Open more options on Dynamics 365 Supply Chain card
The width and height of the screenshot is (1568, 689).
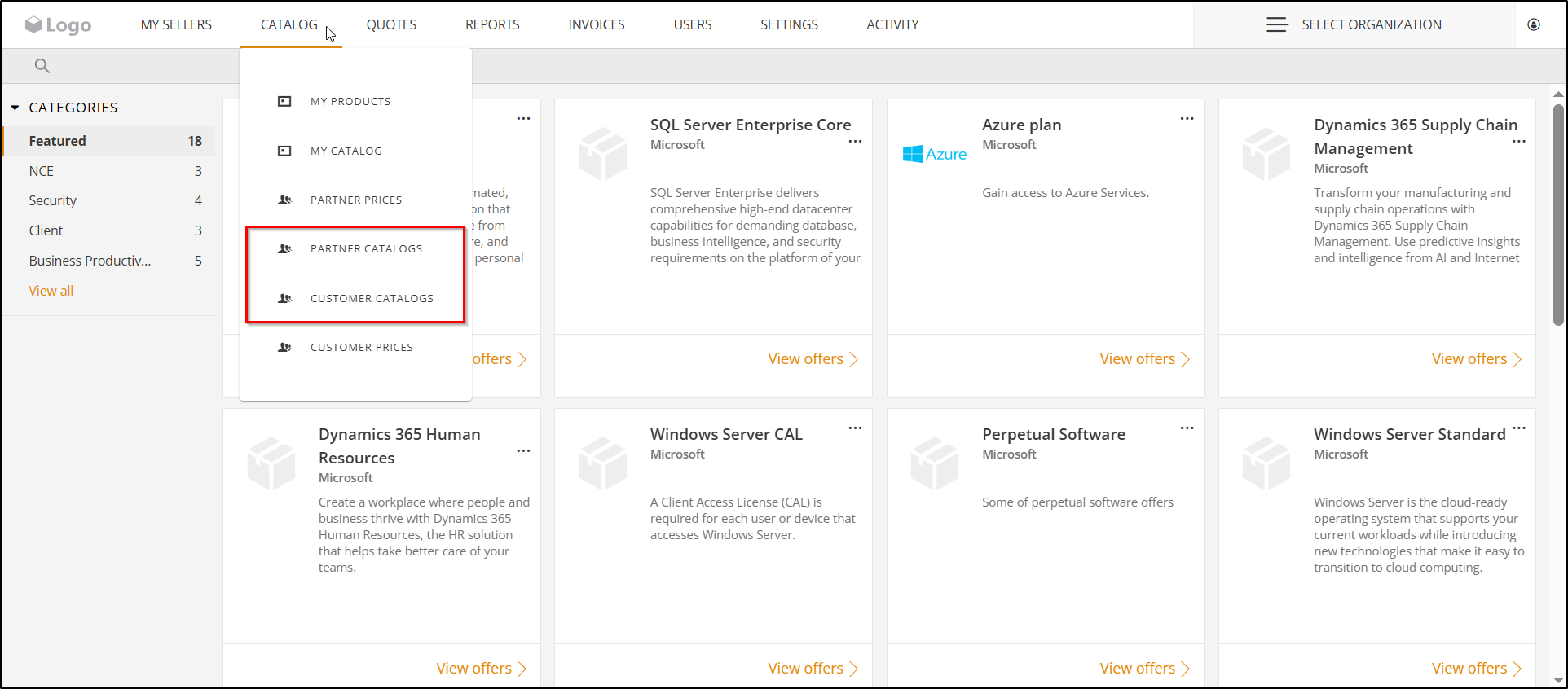[x=1519, y=142]
